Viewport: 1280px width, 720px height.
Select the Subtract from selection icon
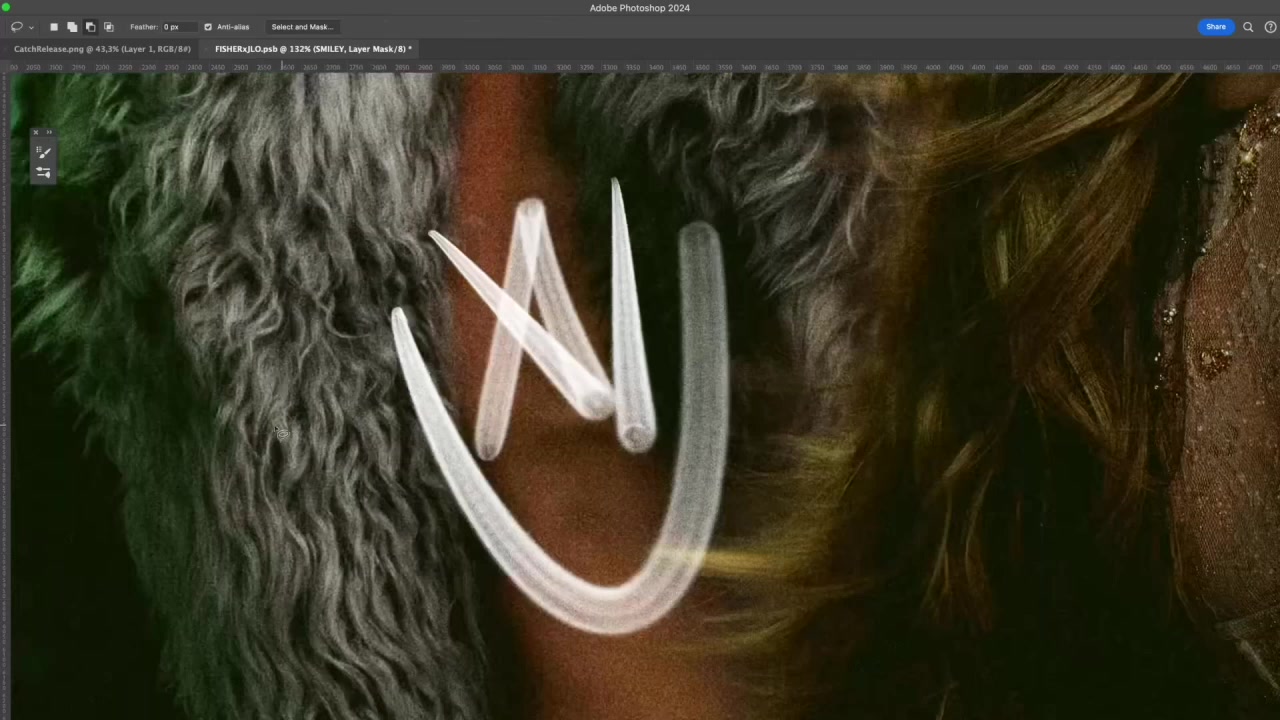coord(90,27)
